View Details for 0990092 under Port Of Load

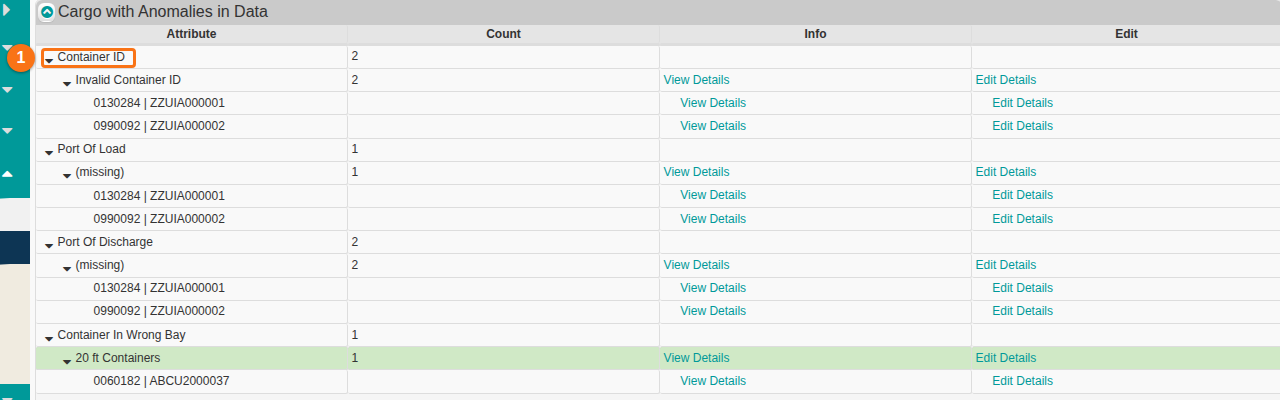pos(713,219)
